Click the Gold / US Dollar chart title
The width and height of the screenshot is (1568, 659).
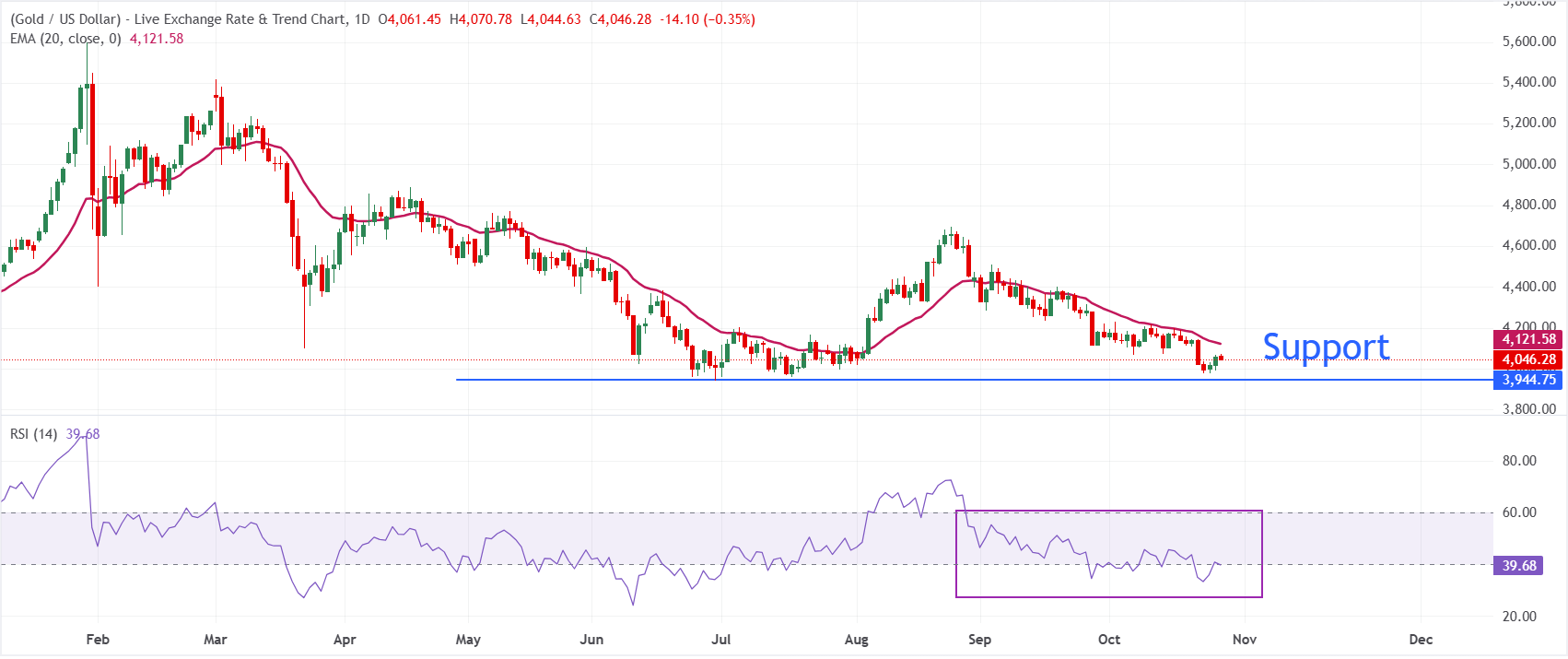pos(176,19)
